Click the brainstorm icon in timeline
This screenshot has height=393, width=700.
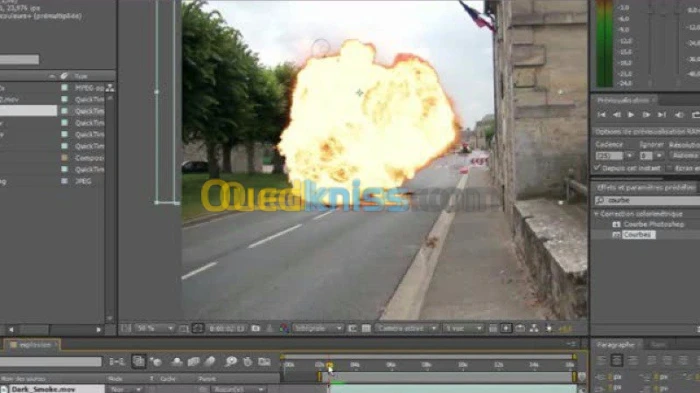230,362
